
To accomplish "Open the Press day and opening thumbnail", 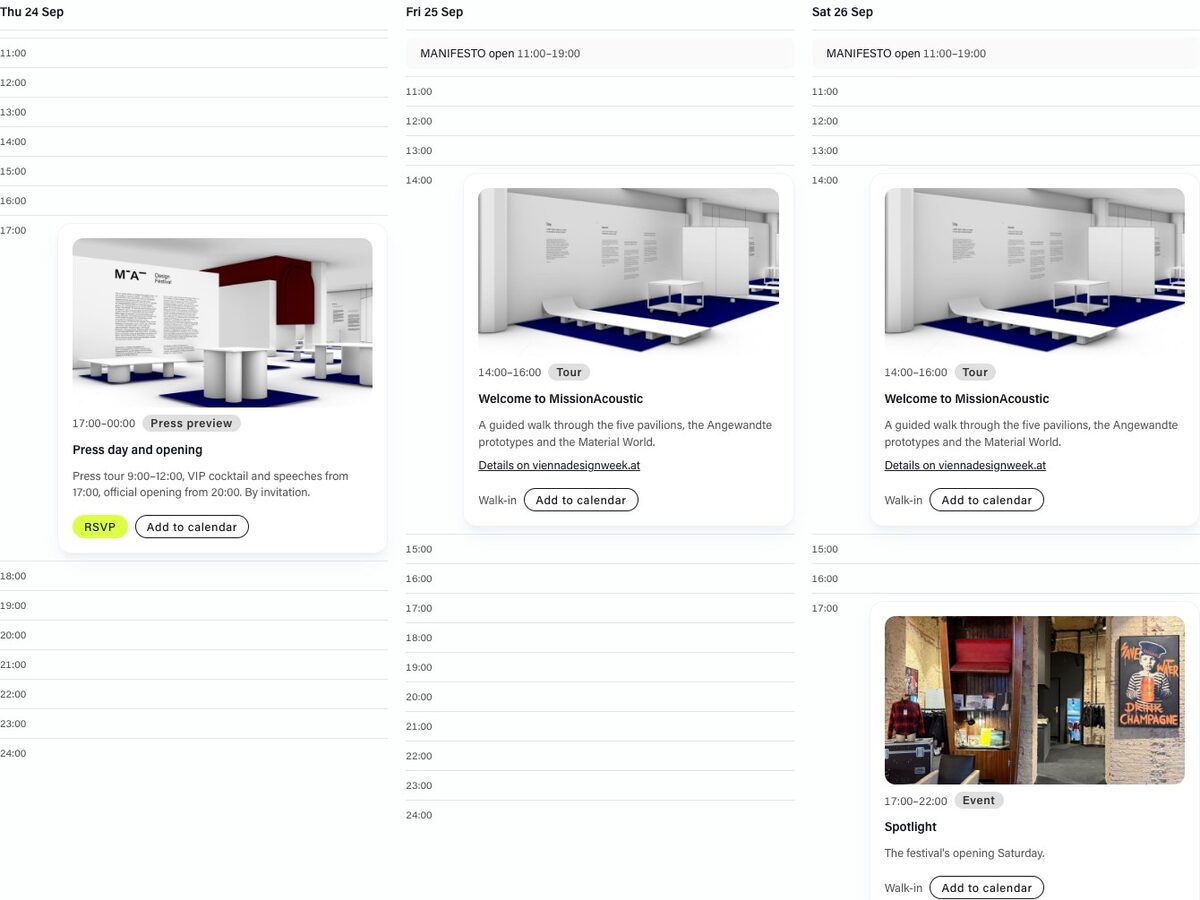I will [x=222, y=322].
